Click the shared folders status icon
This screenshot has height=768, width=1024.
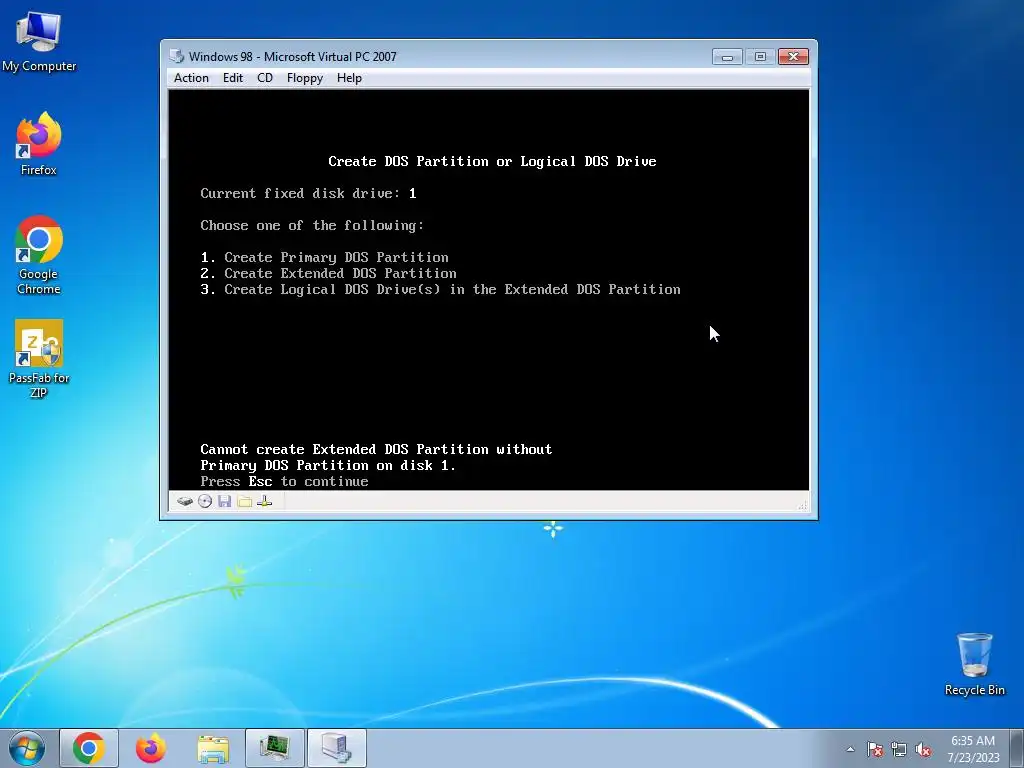coord(245,502)
